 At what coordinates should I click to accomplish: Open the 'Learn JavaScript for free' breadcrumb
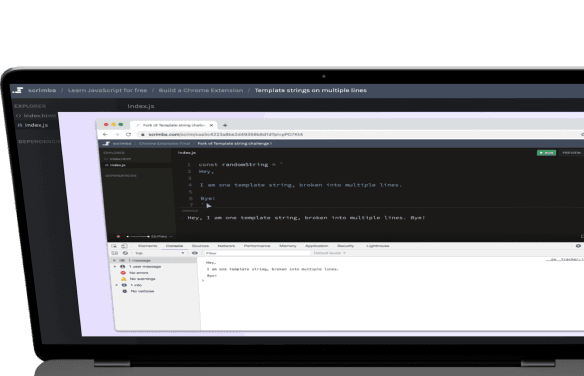pyautogui.click(x=107, y=90)
